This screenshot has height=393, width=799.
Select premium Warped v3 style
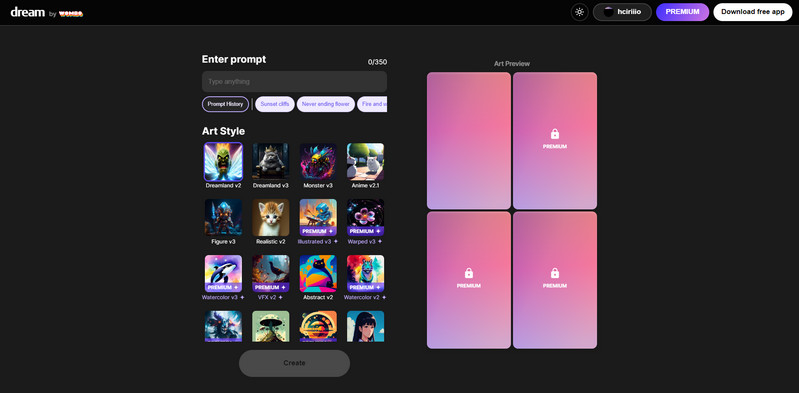(365, 222)
